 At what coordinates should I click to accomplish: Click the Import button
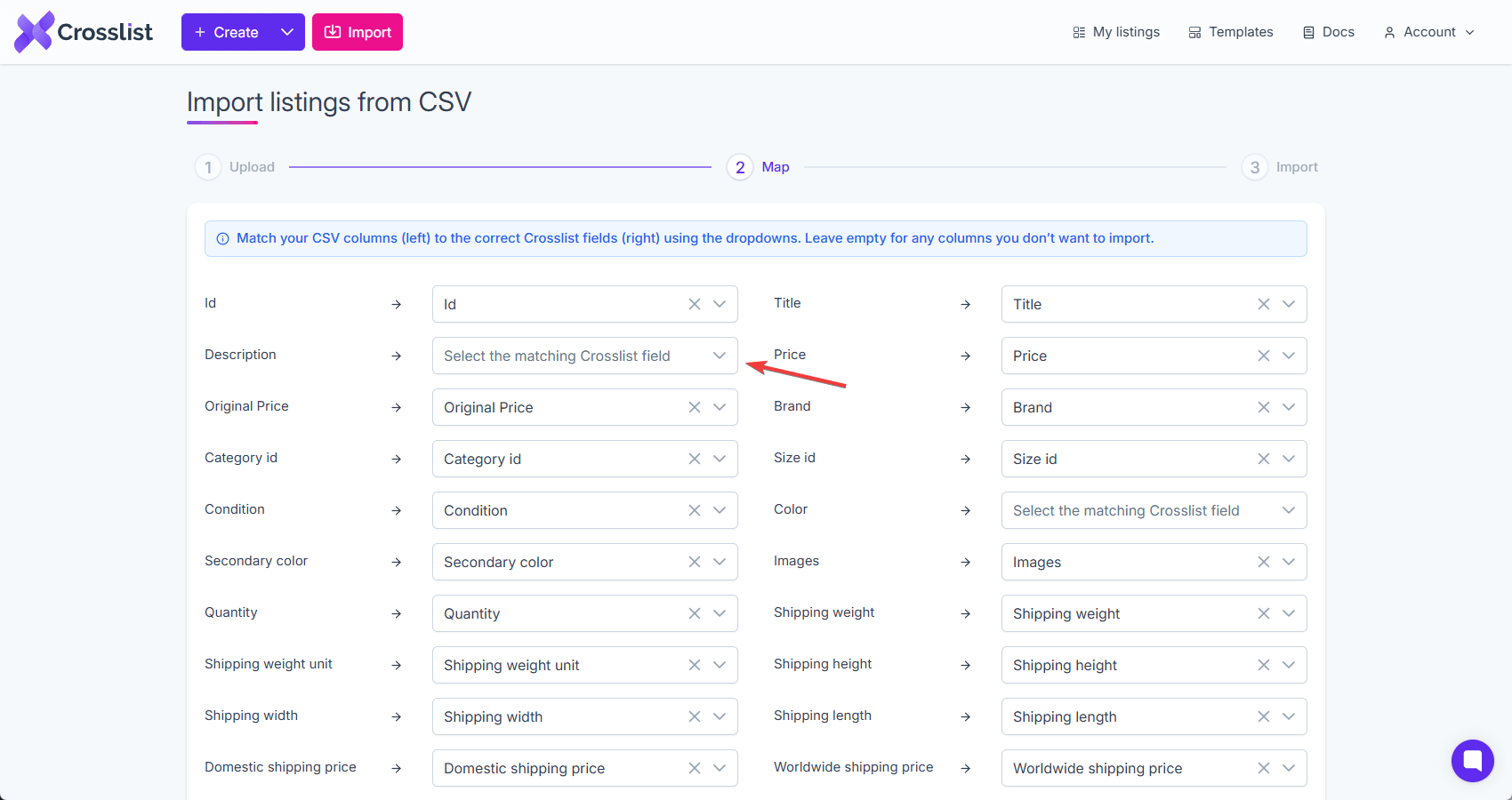click(x=358, y=31)
